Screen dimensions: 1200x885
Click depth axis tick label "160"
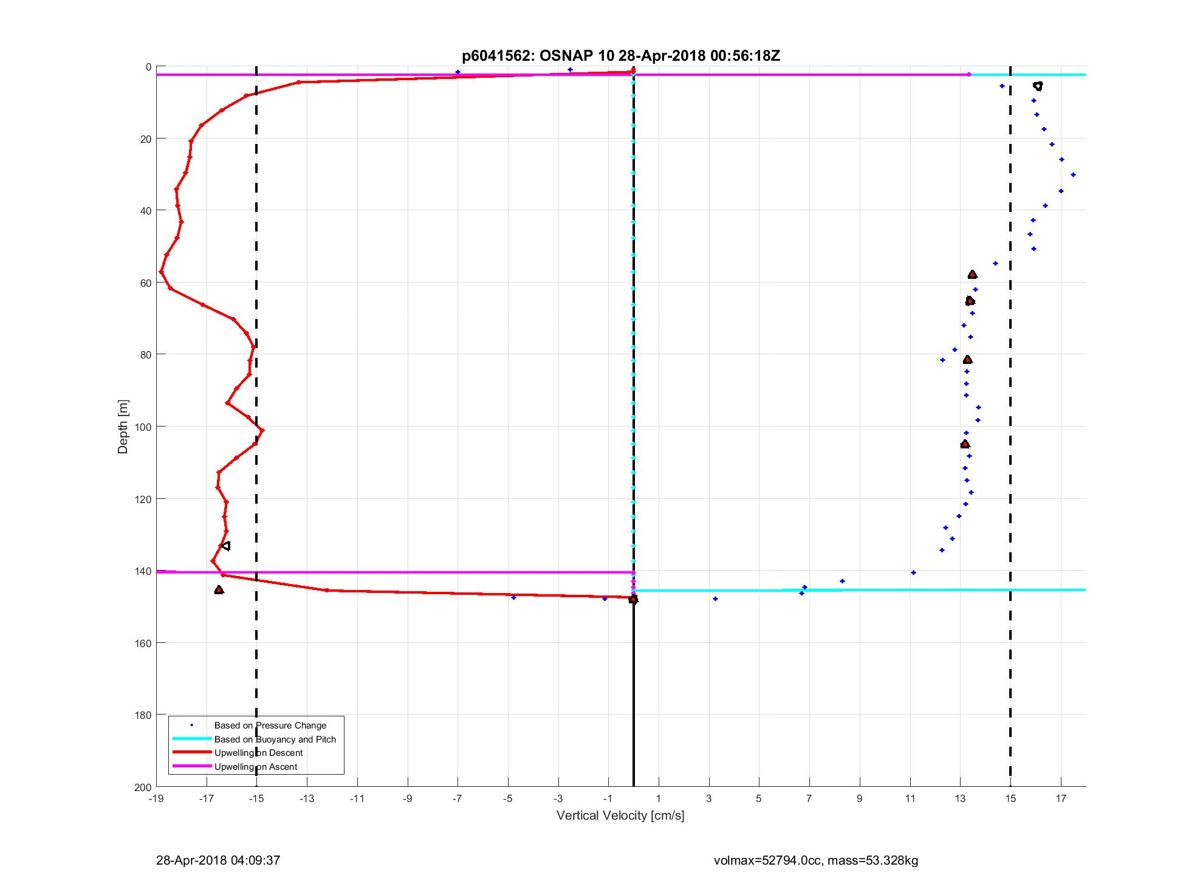(x=142, y=643)
